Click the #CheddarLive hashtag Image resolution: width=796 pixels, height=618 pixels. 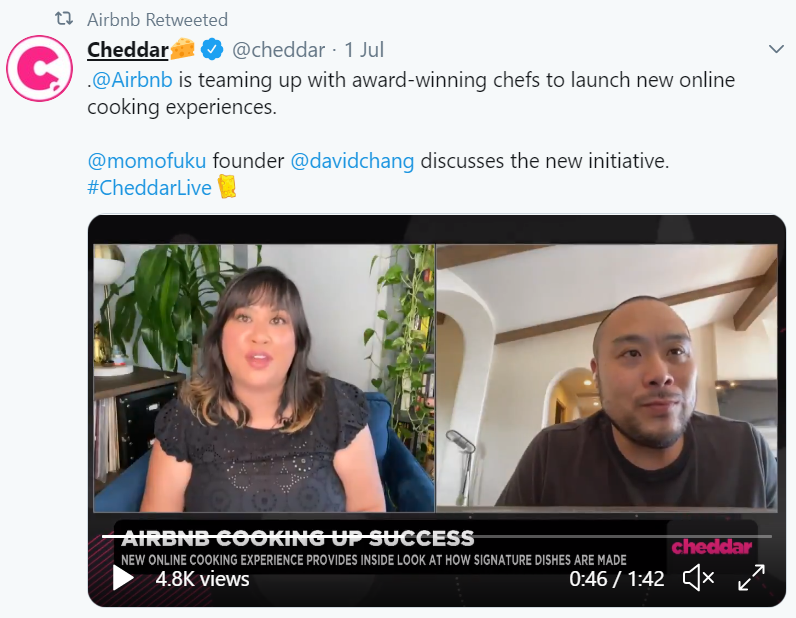pos(149,188)
